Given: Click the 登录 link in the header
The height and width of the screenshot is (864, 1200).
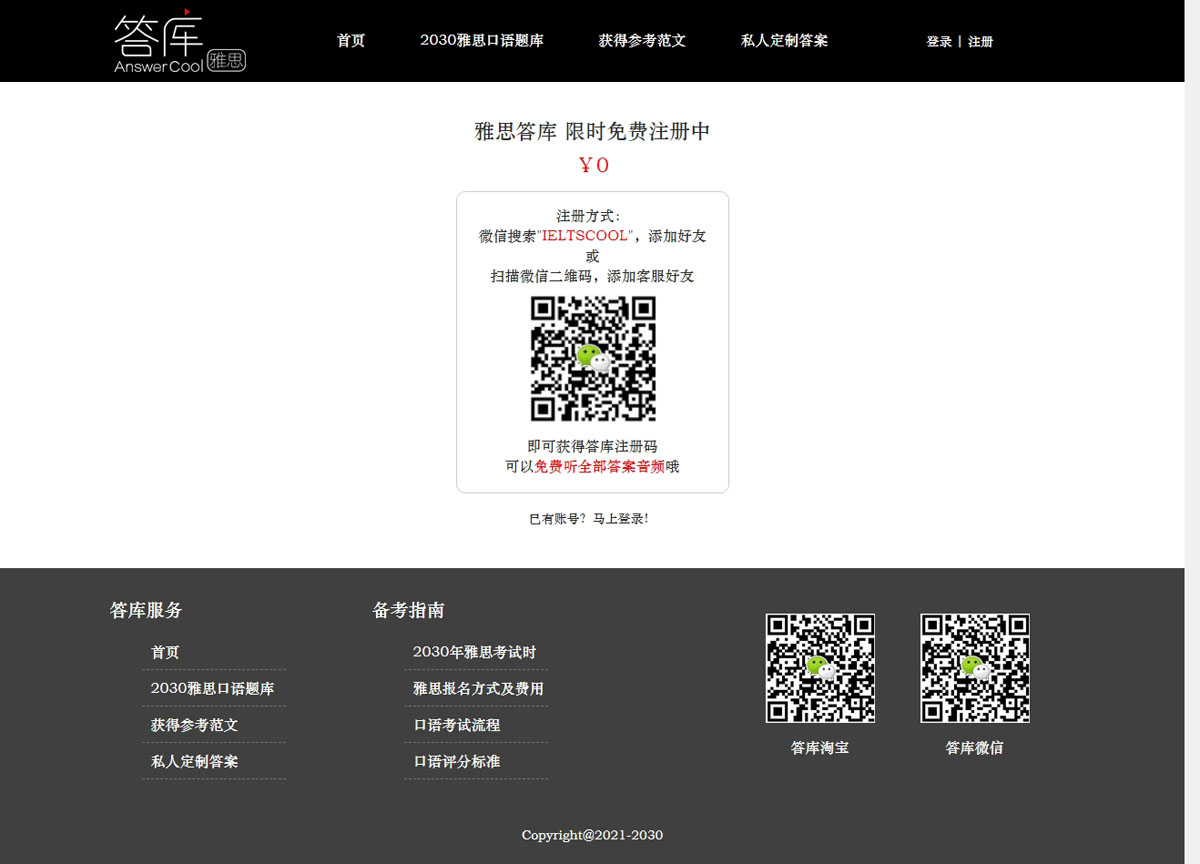Looking at the screenshot, I should coord(939,42).
